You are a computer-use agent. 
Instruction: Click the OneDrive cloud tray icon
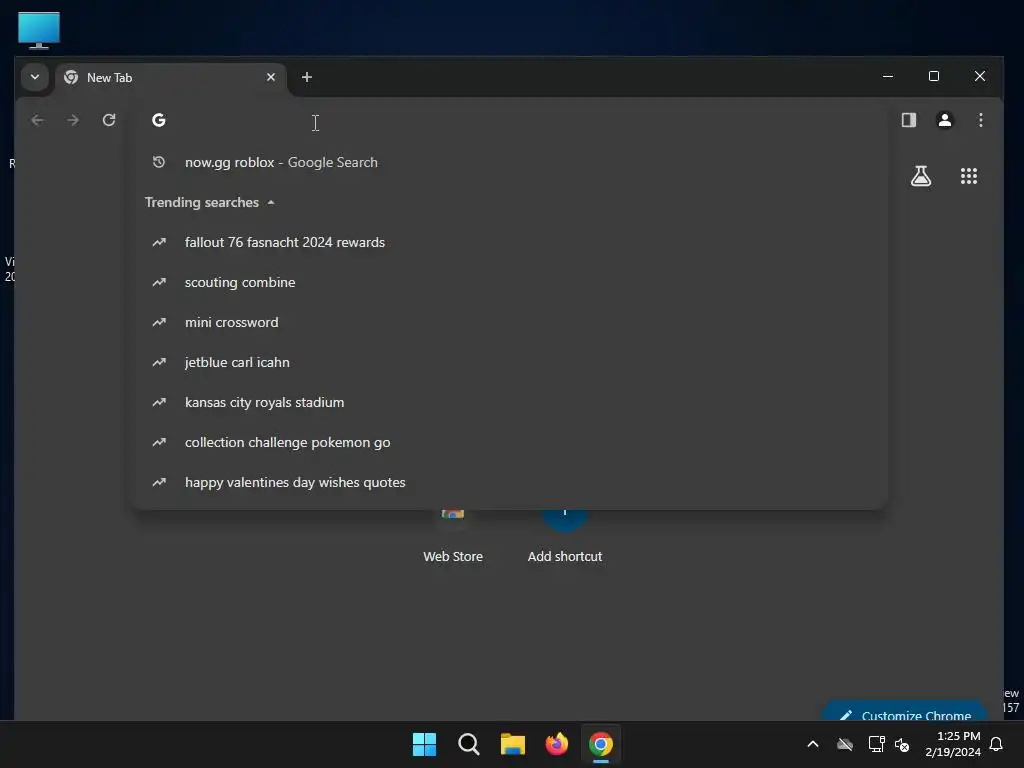coord(844,744)
